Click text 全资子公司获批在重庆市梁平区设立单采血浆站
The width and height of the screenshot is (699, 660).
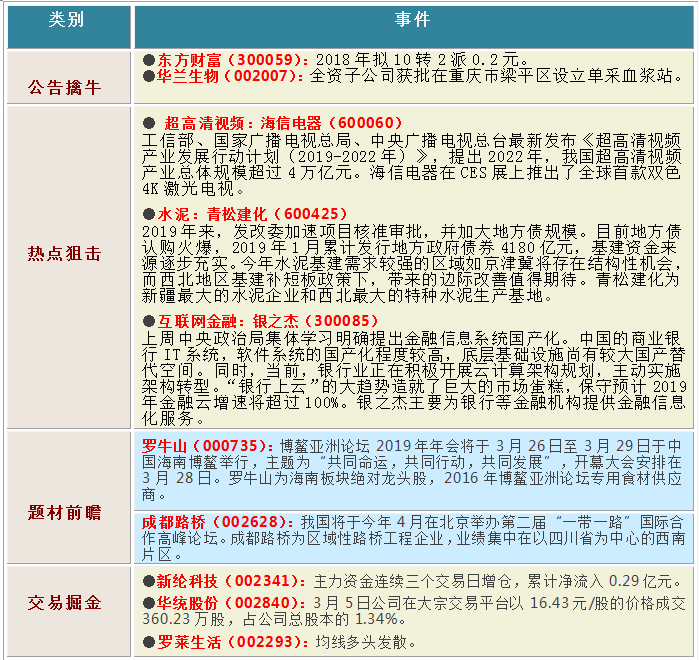(x=491, y=76)
